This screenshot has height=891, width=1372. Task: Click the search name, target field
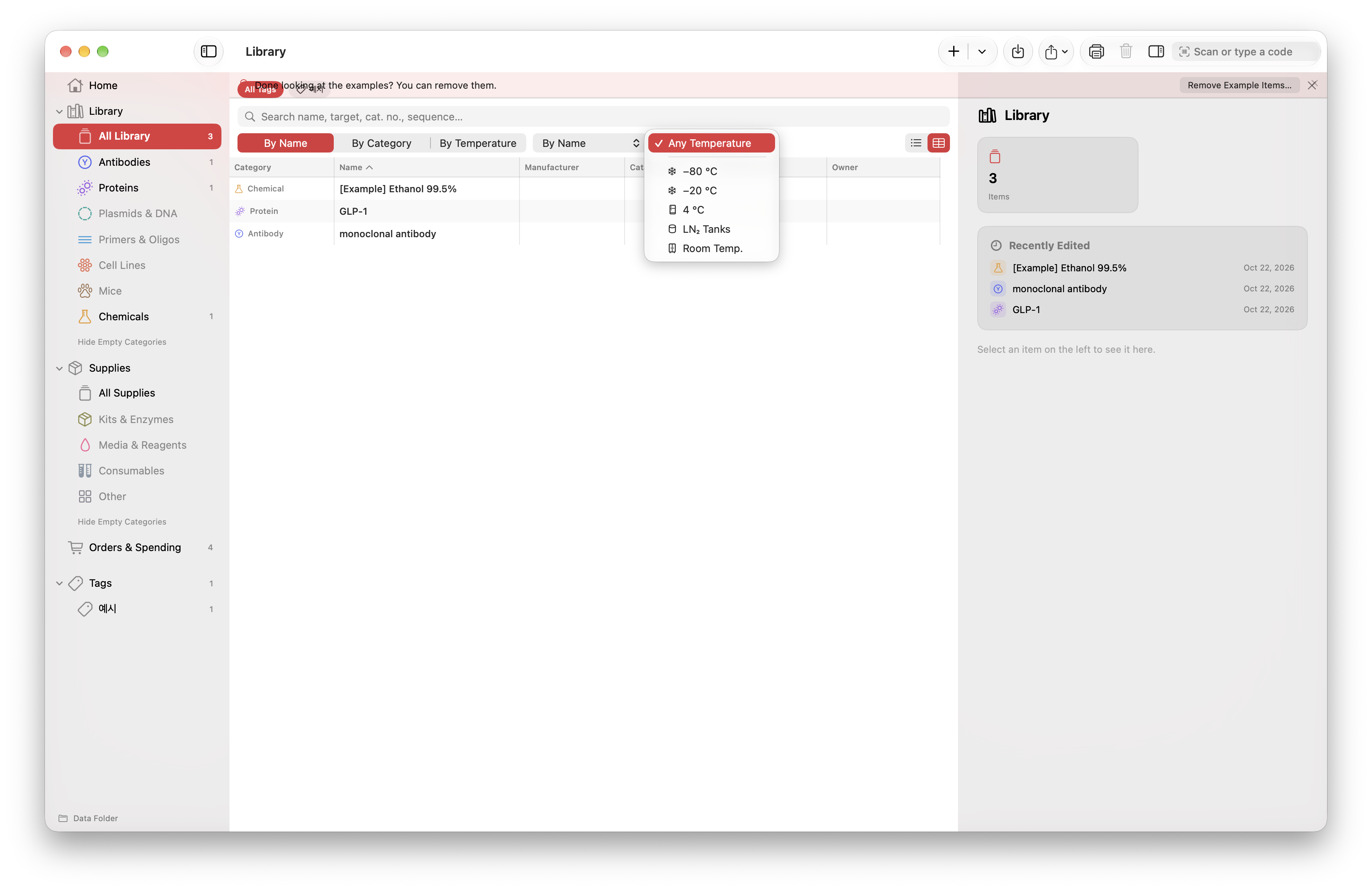coord(593,116)
